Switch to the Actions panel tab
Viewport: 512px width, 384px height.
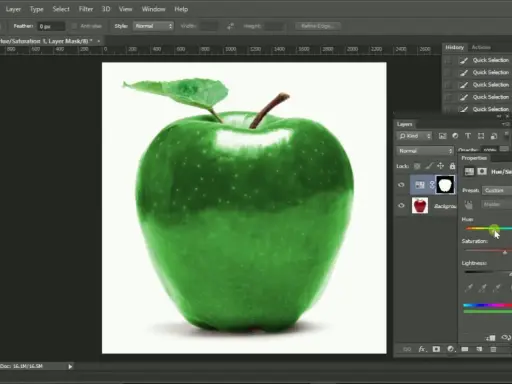tap(481, 47)
